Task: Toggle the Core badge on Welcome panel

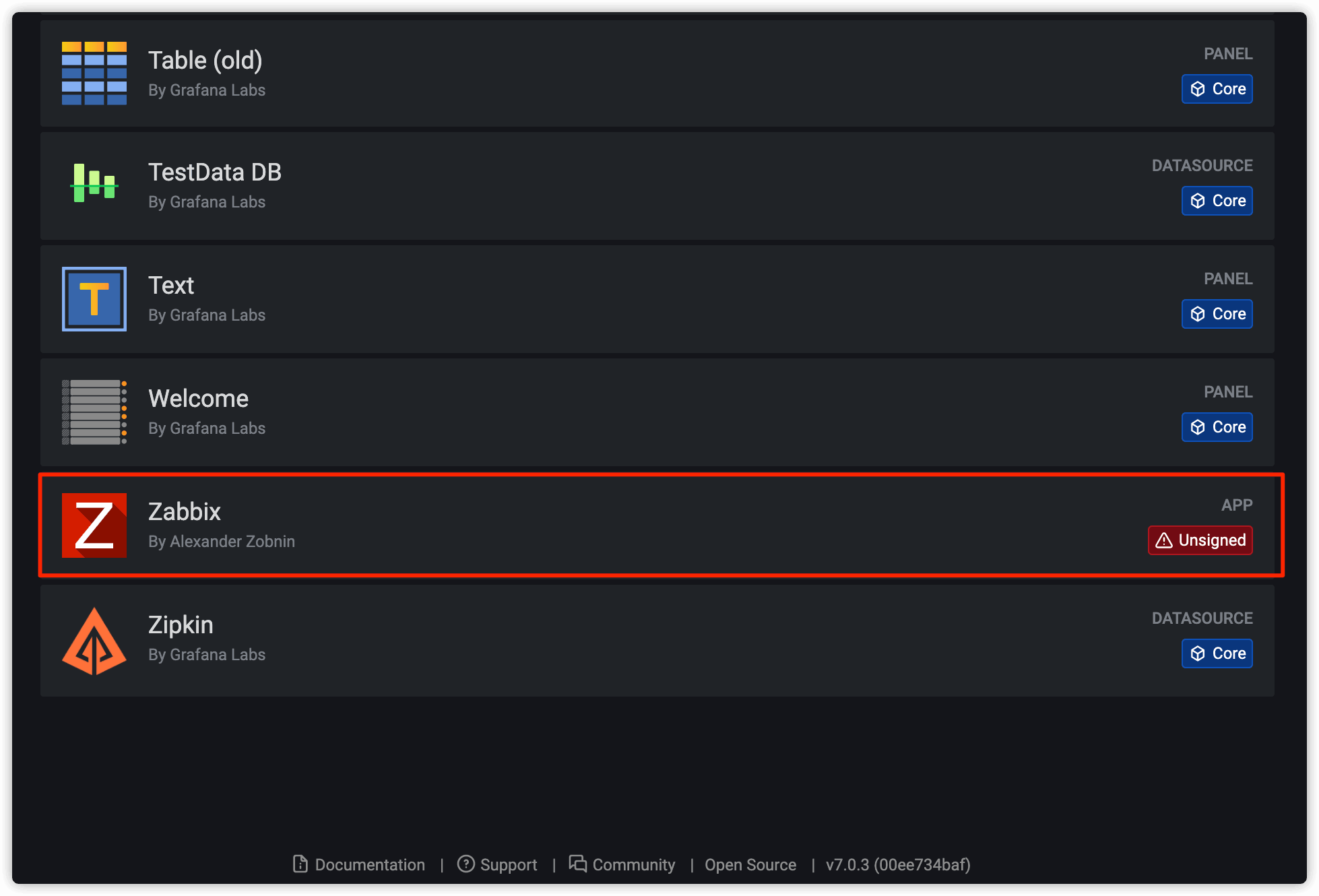Action: click(1216, 427)
